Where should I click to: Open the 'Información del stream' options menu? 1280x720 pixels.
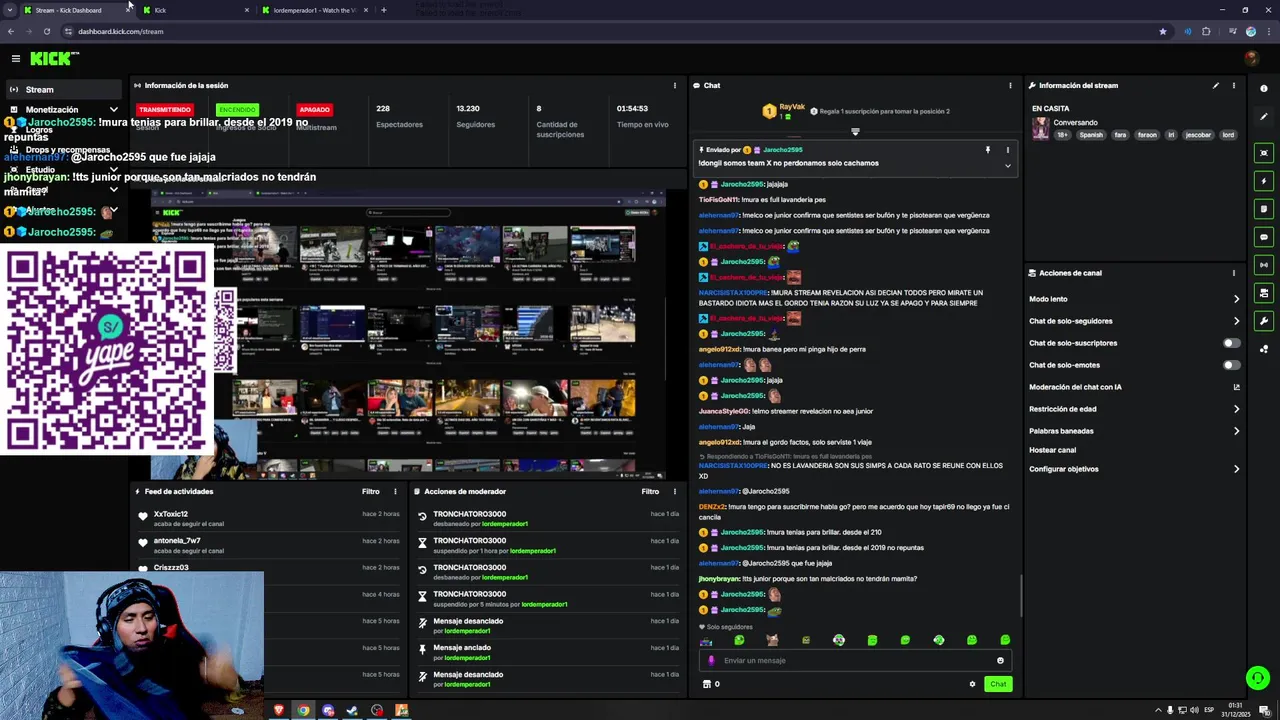click(x=1234, y=86)
